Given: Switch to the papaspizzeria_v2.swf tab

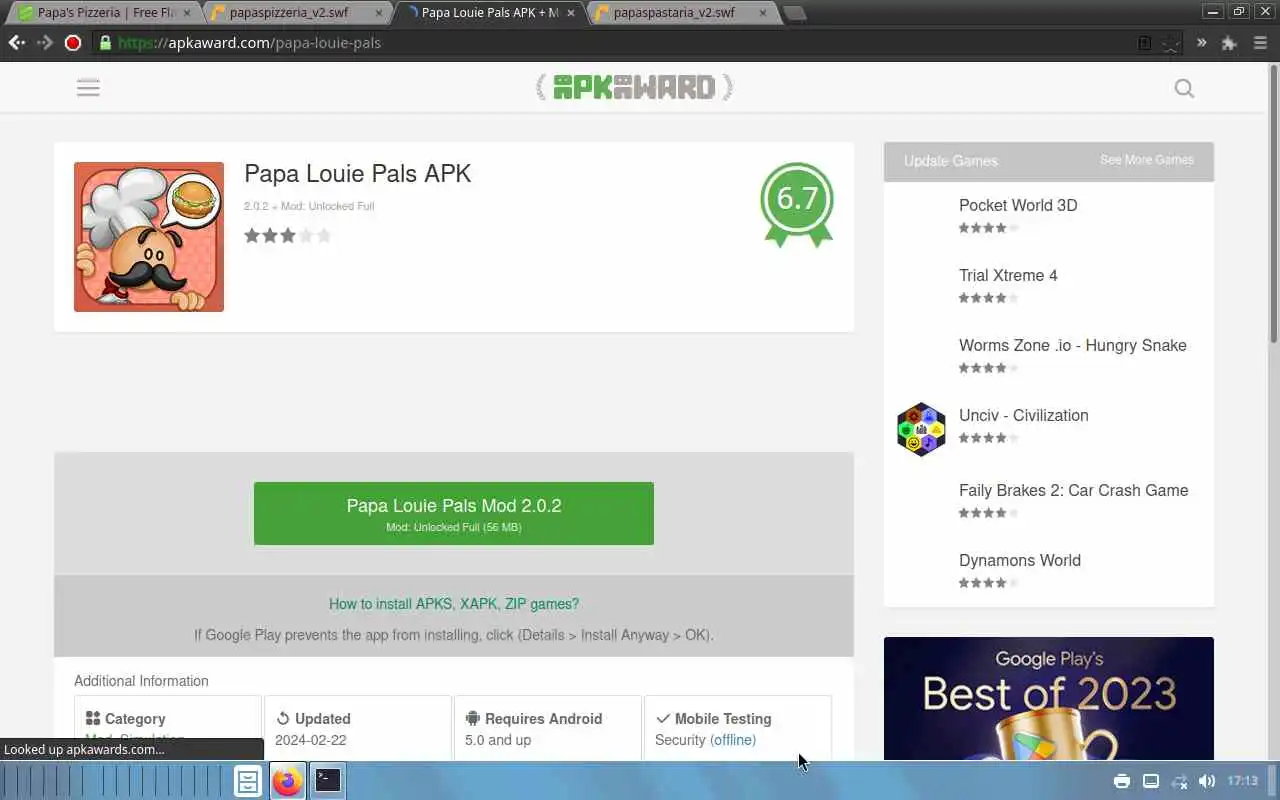Looking at the screenshot, I should [295, 13].
